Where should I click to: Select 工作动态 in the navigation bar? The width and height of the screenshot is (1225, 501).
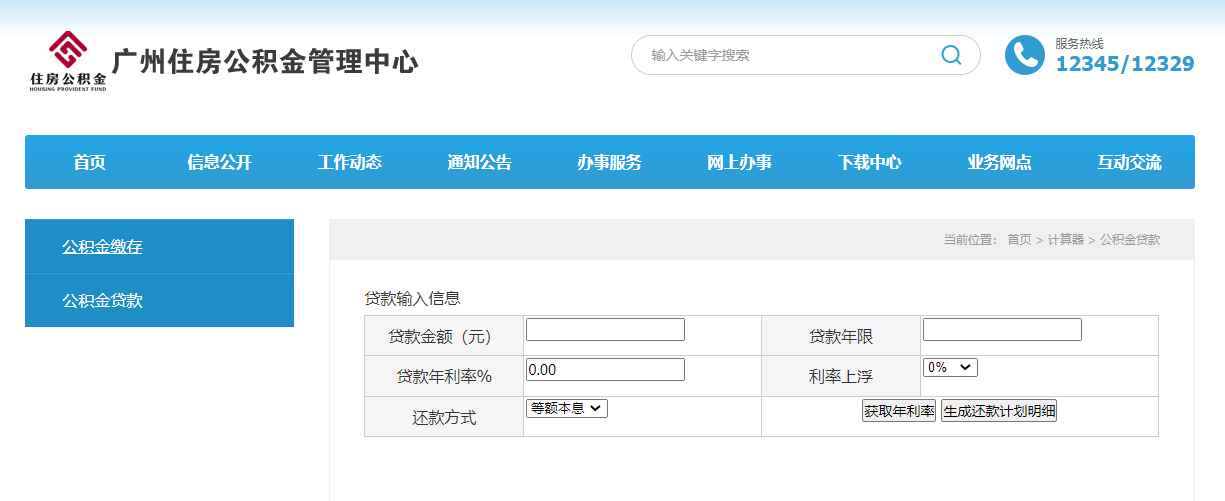[x=349, y=162]
